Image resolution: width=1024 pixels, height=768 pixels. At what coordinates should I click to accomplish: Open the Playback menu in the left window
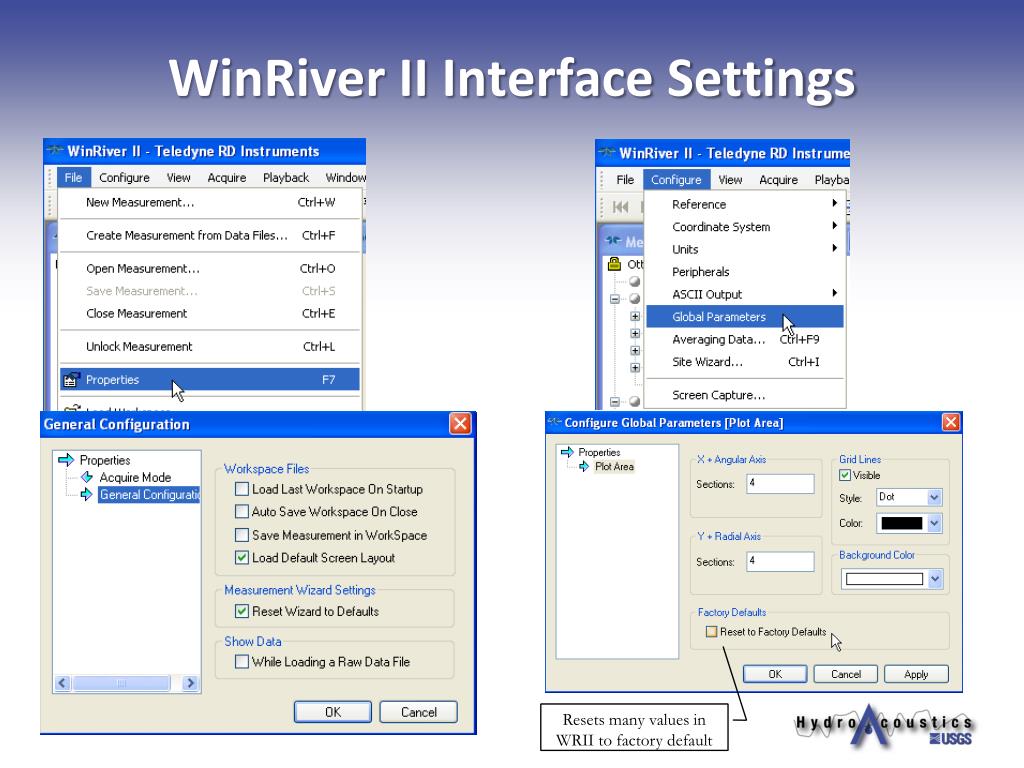(286, 178)
